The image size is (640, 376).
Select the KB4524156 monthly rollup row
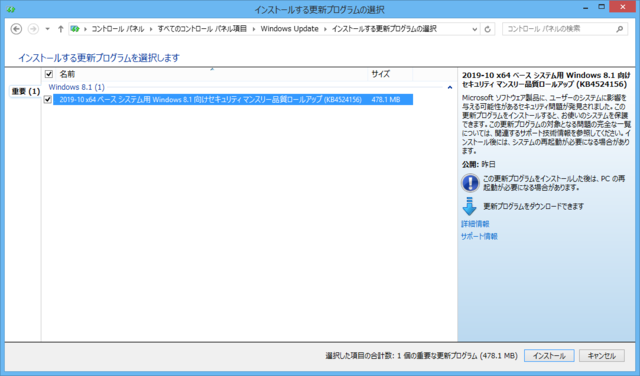233,99
